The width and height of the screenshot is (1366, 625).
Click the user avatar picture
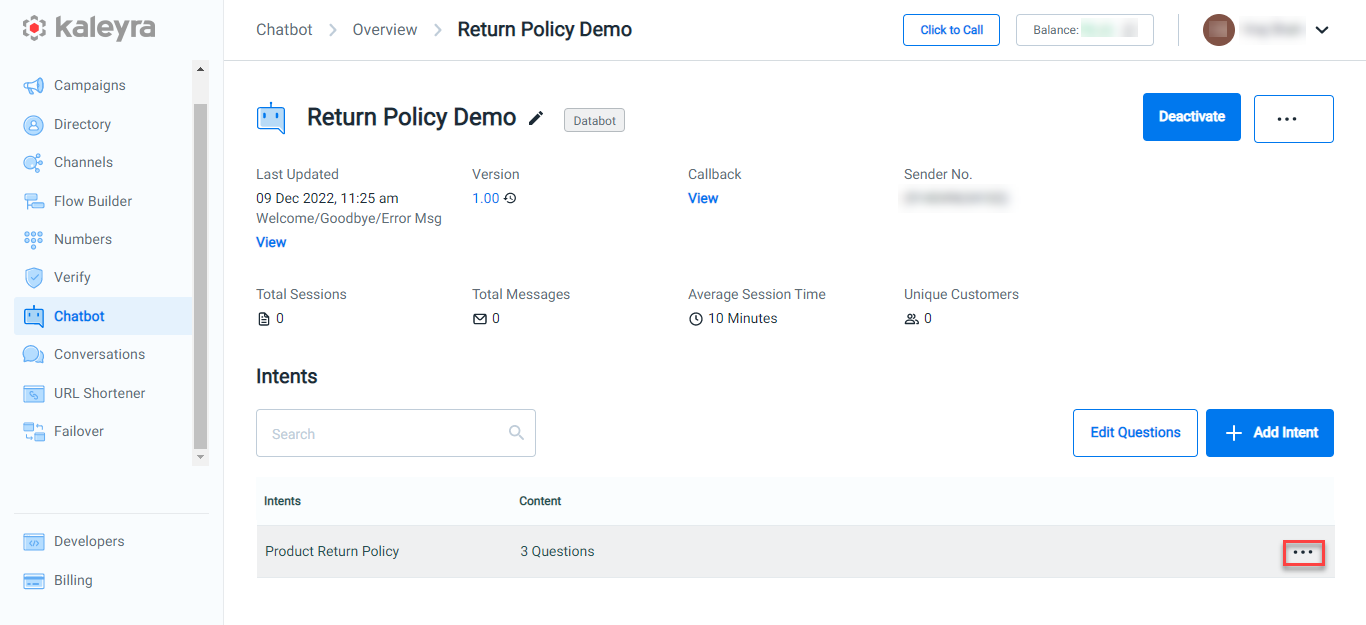(x=1219, y=30)
